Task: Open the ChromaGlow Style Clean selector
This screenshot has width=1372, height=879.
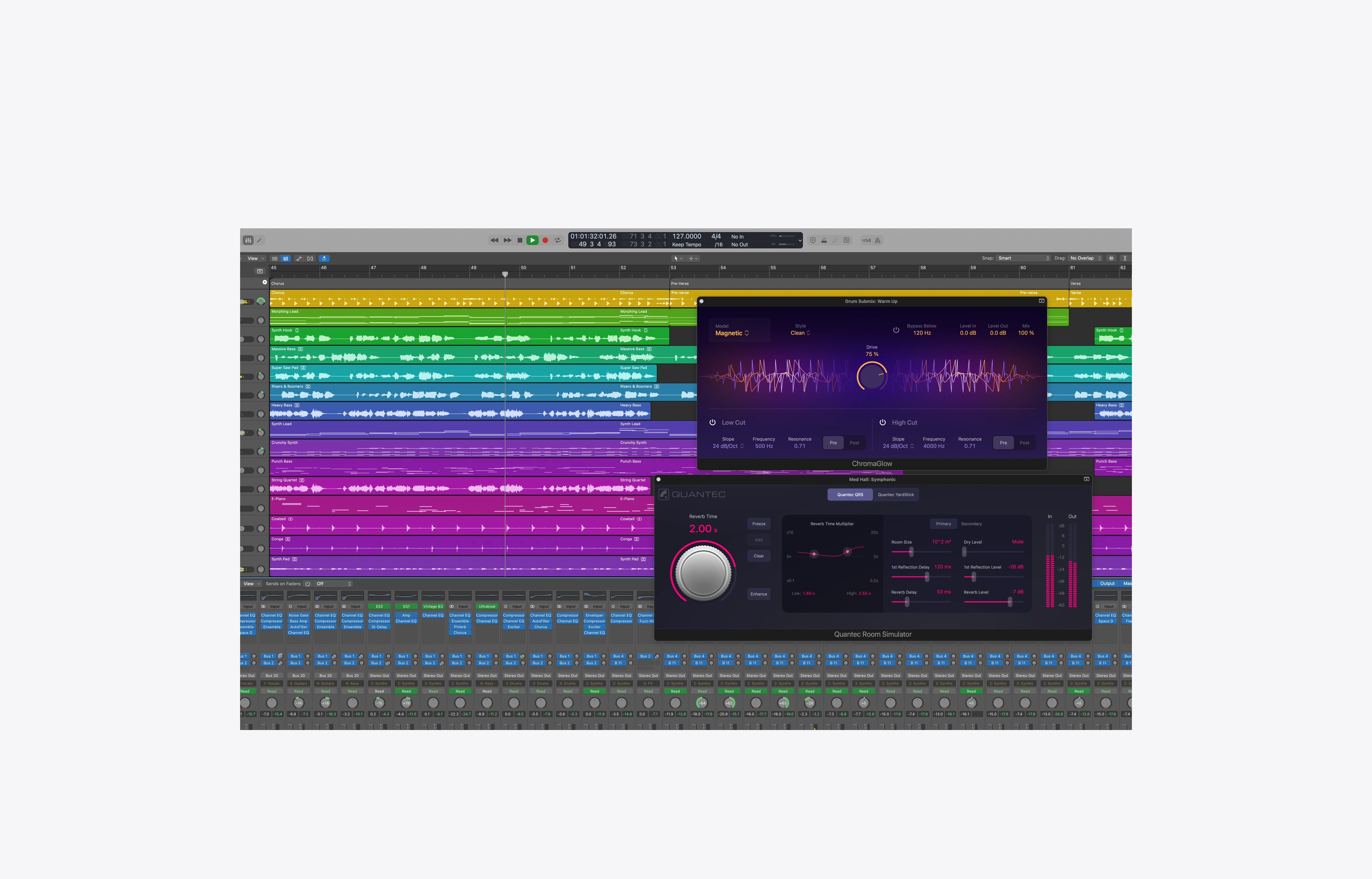Action: 800,333
